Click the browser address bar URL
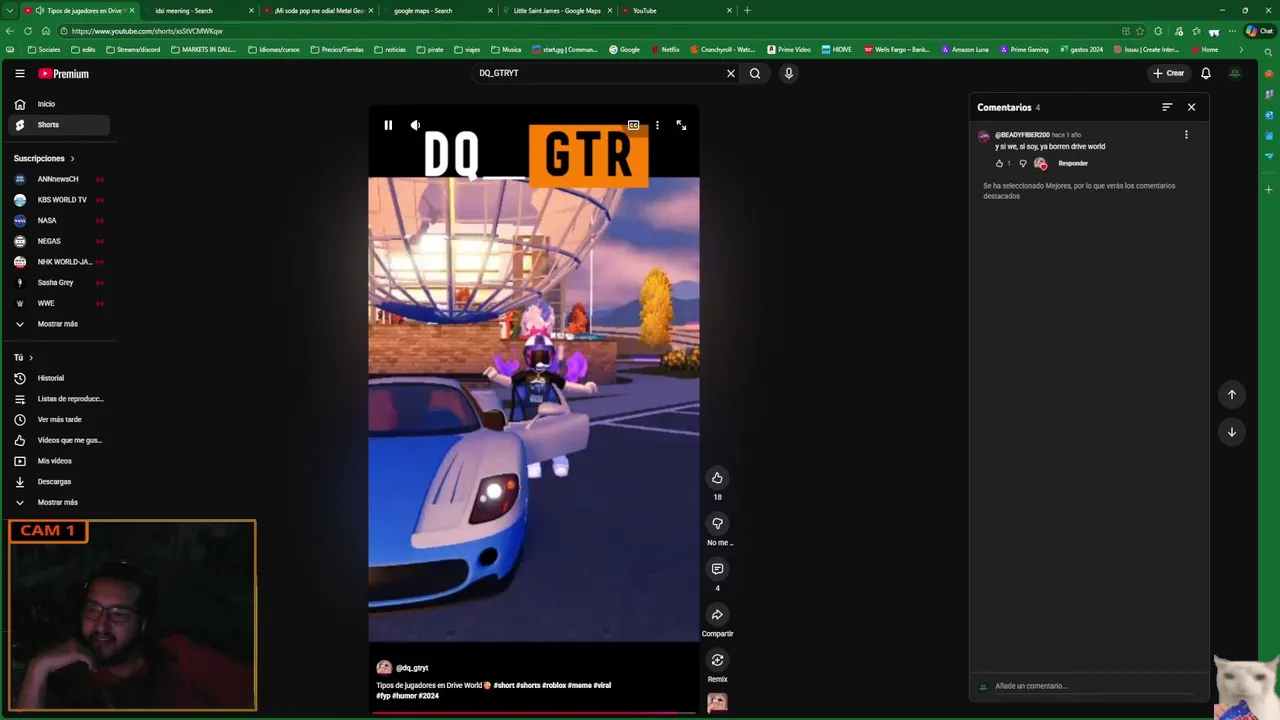The image size is (1280, 720). pos(147,31)
